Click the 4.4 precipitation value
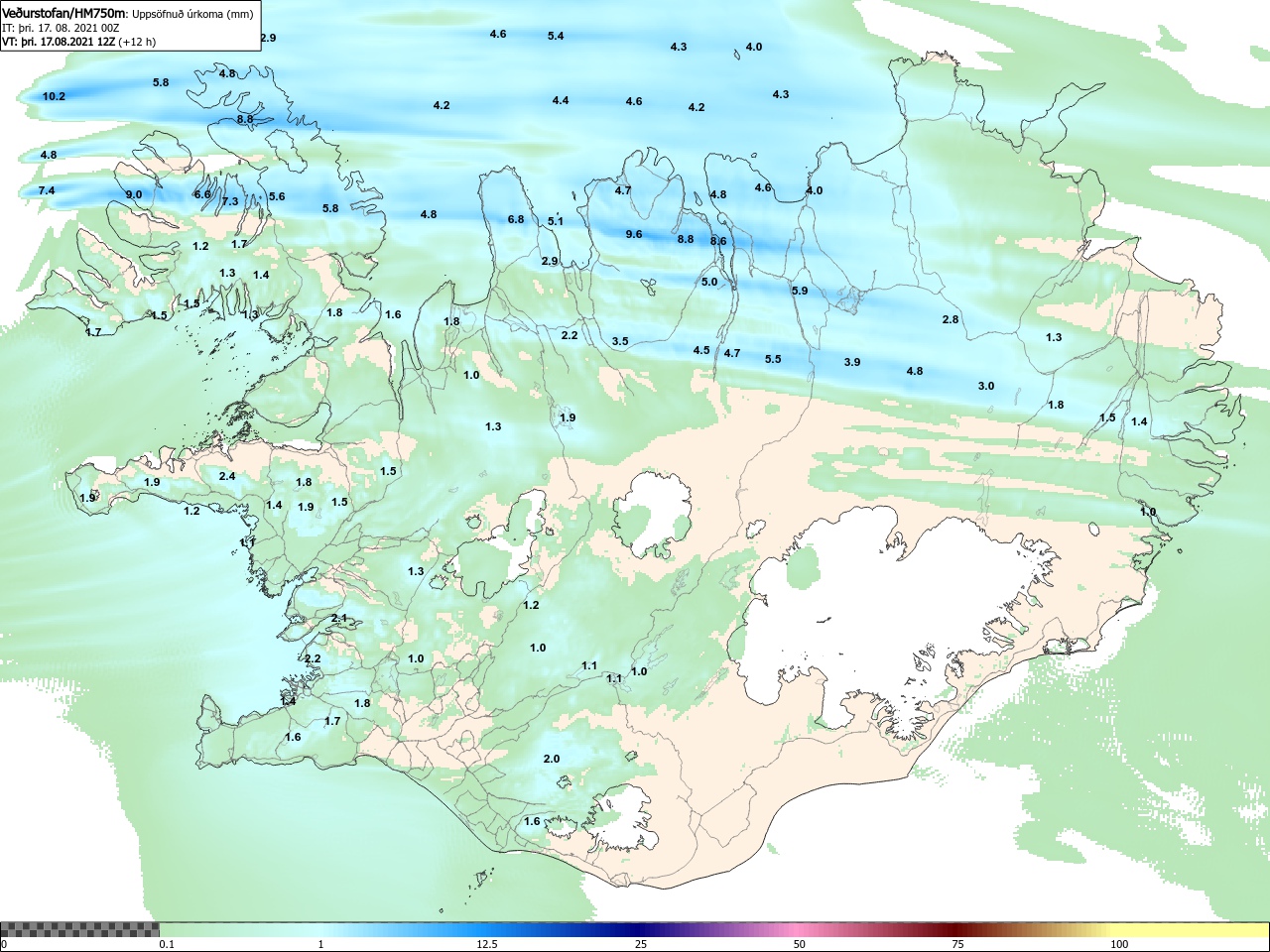Viewport: 1270px width, 952px height. (x=561, y=100)
